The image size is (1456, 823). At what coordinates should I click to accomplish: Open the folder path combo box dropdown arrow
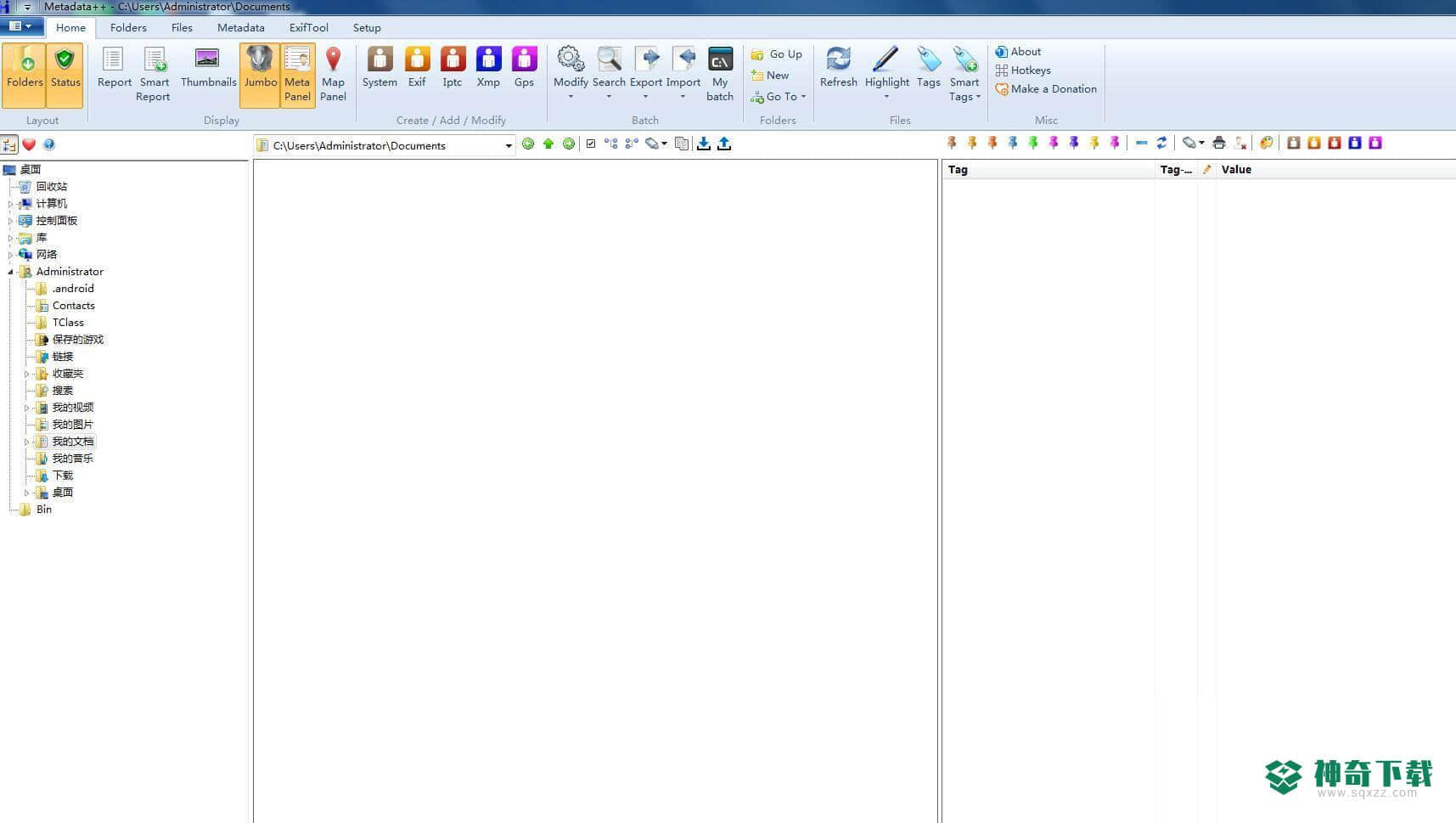pyautogui.click(x=508, y=146)
